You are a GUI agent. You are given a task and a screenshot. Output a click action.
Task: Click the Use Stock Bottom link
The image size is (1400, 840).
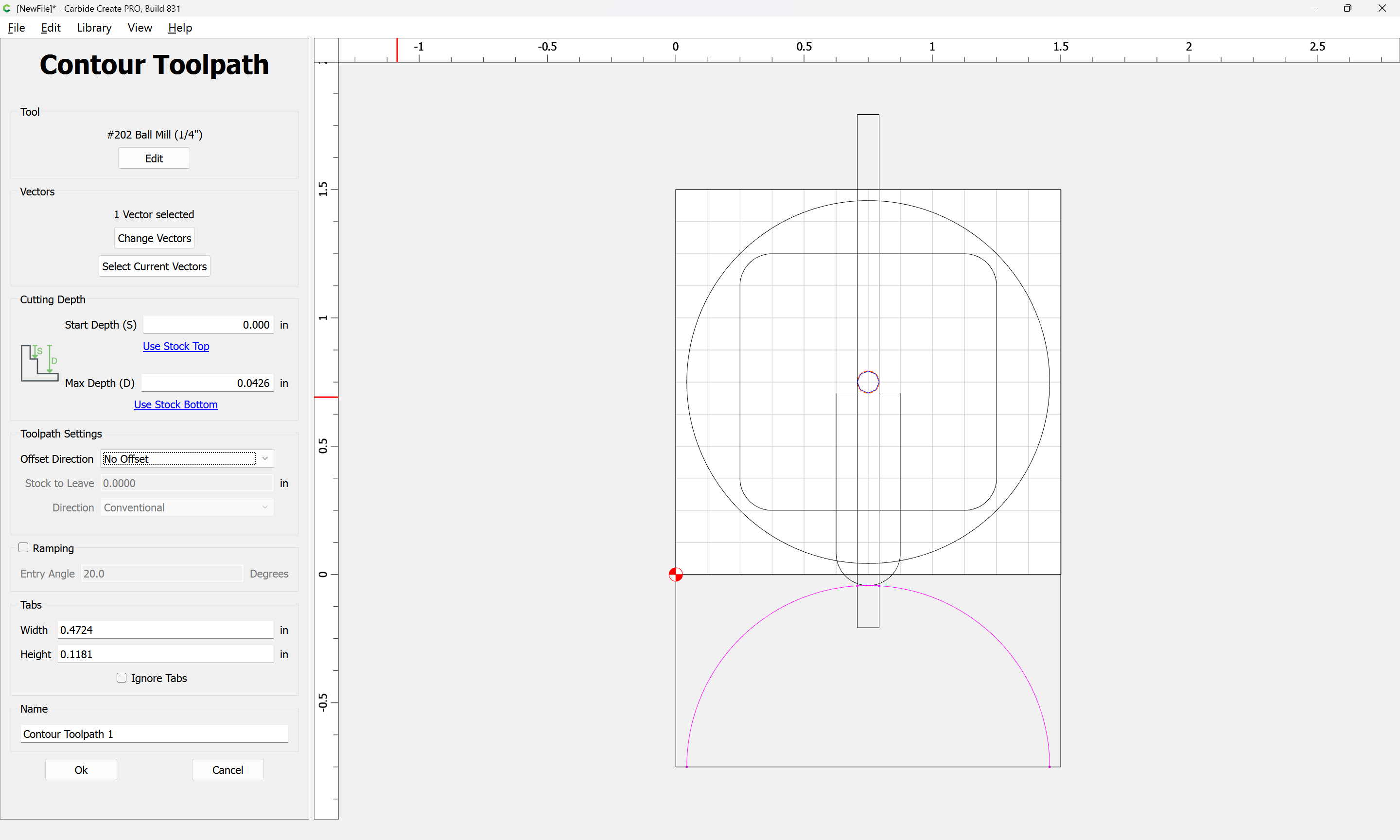click(175, 404)
